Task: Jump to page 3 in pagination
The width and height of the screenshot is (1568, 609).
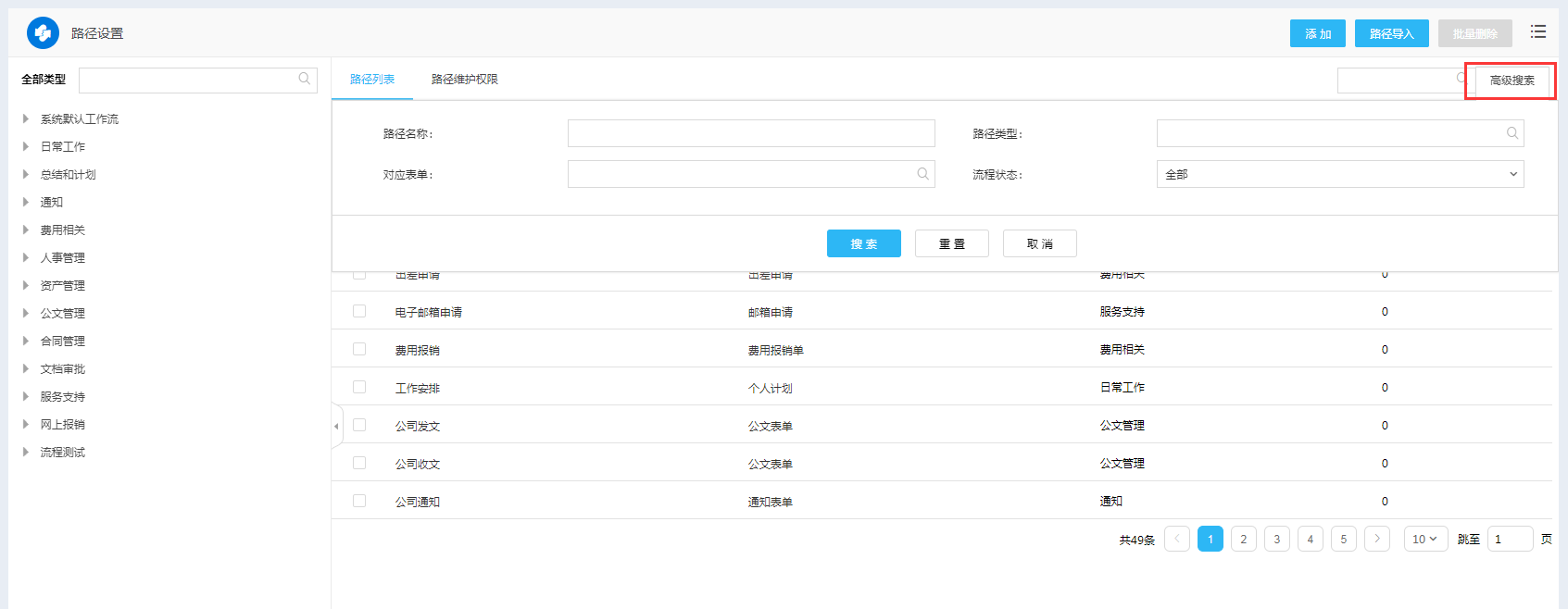Action: pyautogui.click(x=1277, y=539)
